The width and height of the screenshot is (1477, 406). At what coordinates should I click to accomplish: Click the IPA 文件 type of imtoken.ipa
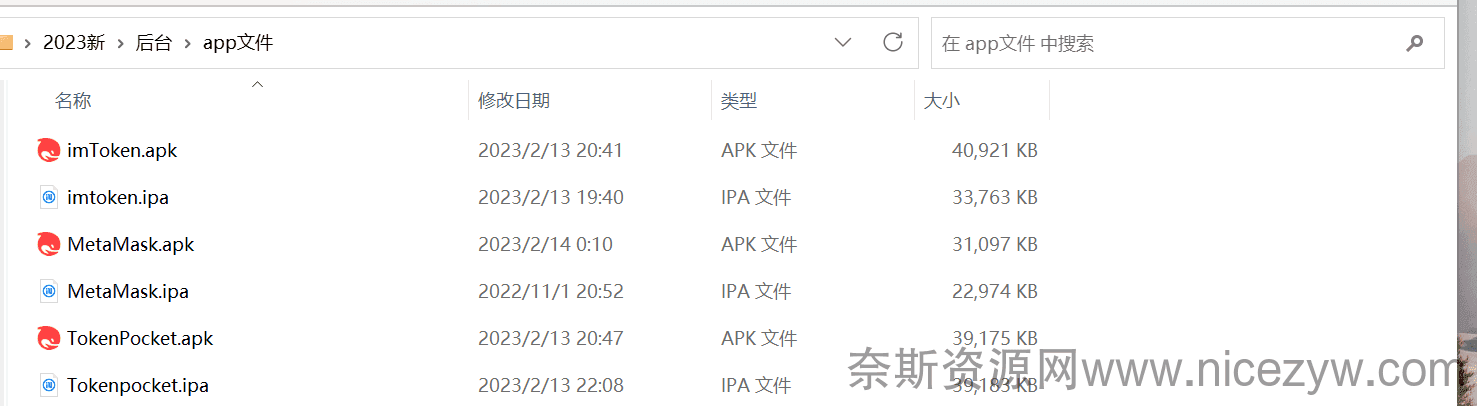pos(756,198)
